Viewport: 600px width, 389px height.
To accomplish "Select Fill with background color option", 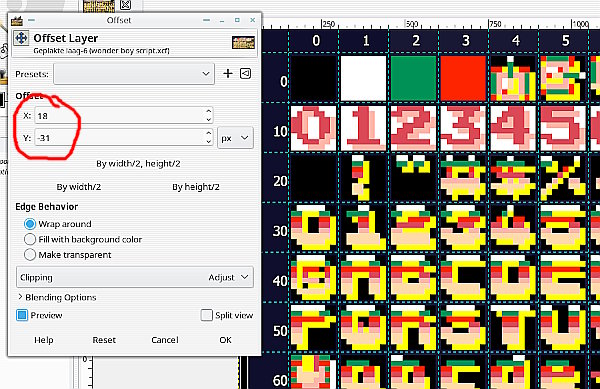I will coord(83,239).
